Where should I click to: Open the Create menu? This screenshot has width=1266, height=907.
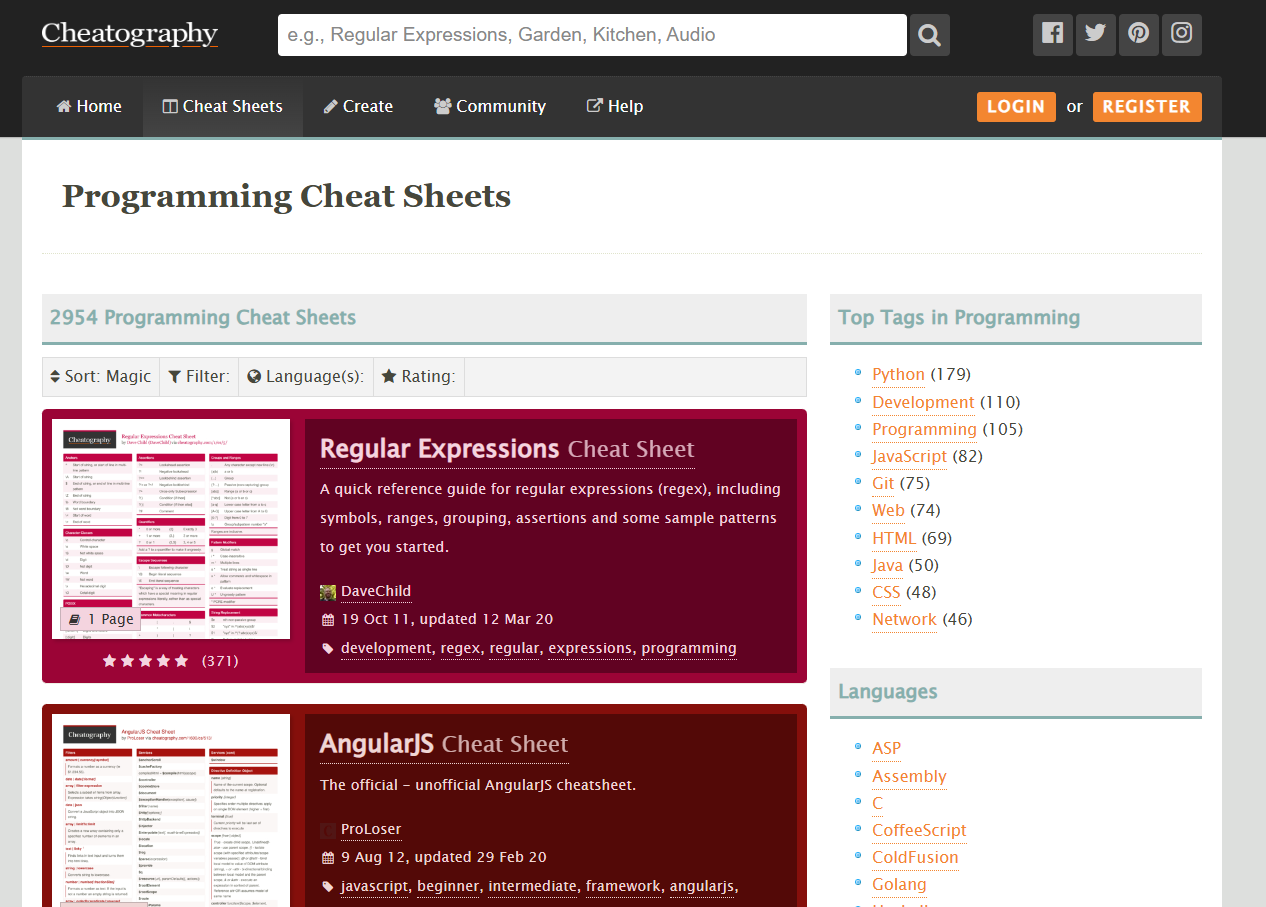(358, 106)
